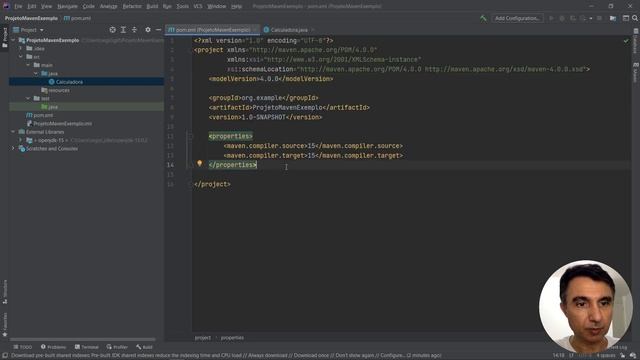
Task: Click the tool windows toggle icon bottom-left
Action: [4, 356]
